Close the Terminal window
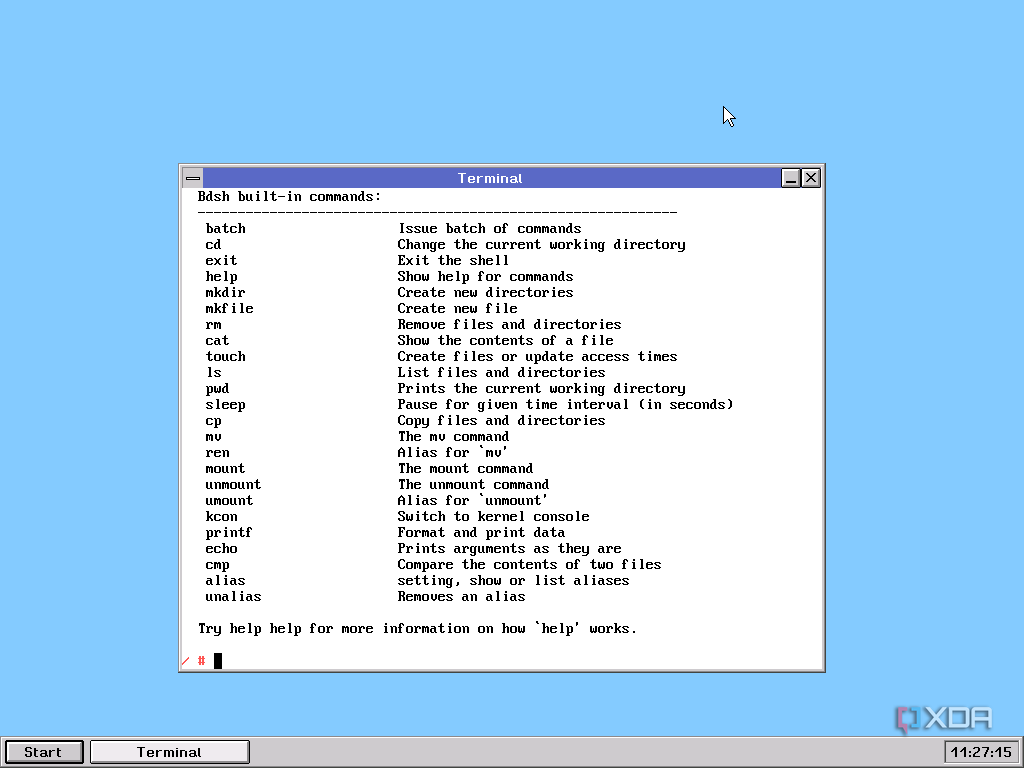Image resolution: width=1024 pixels, height=768 pixels. [810, 178]
